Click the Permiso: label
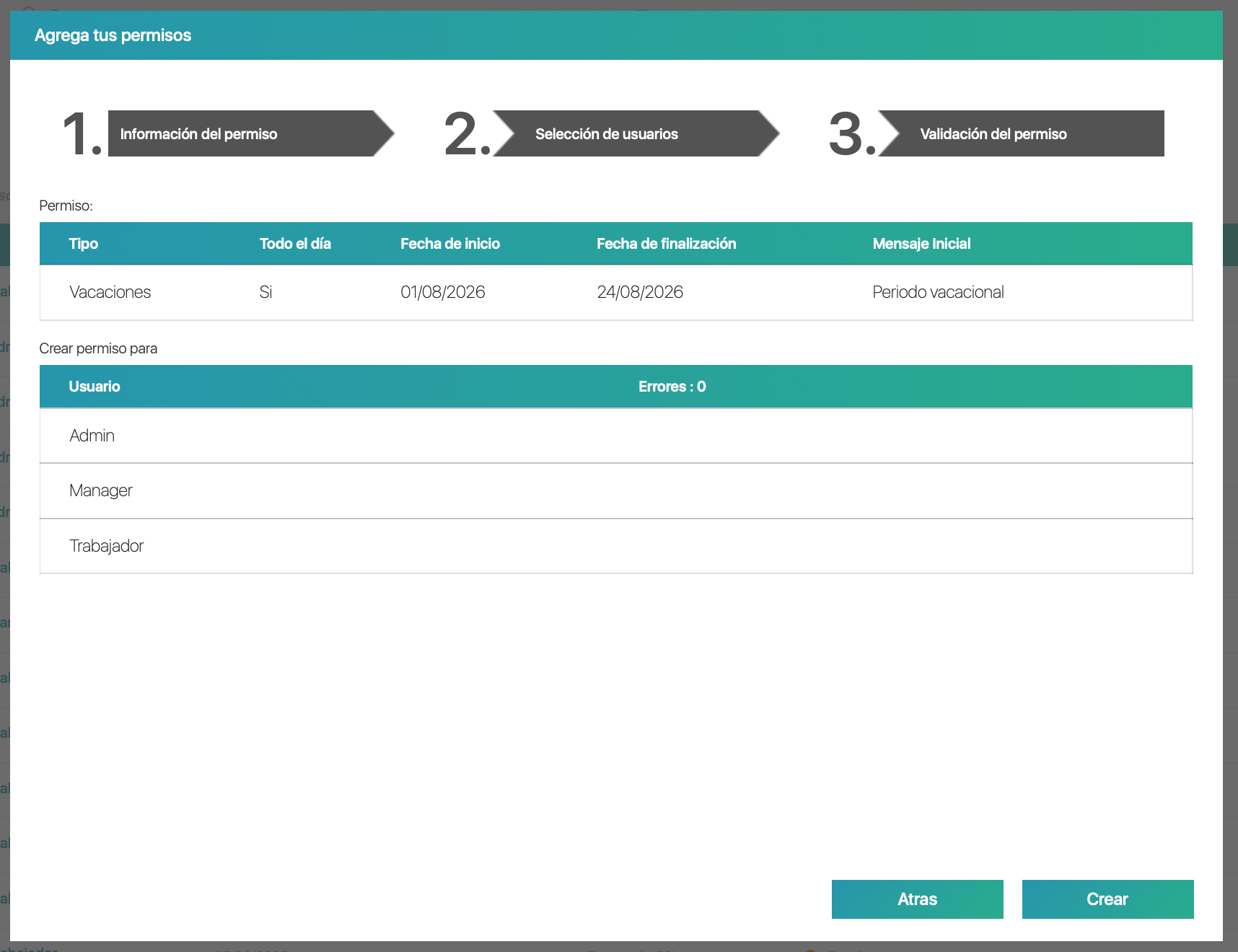 [66, 206]
